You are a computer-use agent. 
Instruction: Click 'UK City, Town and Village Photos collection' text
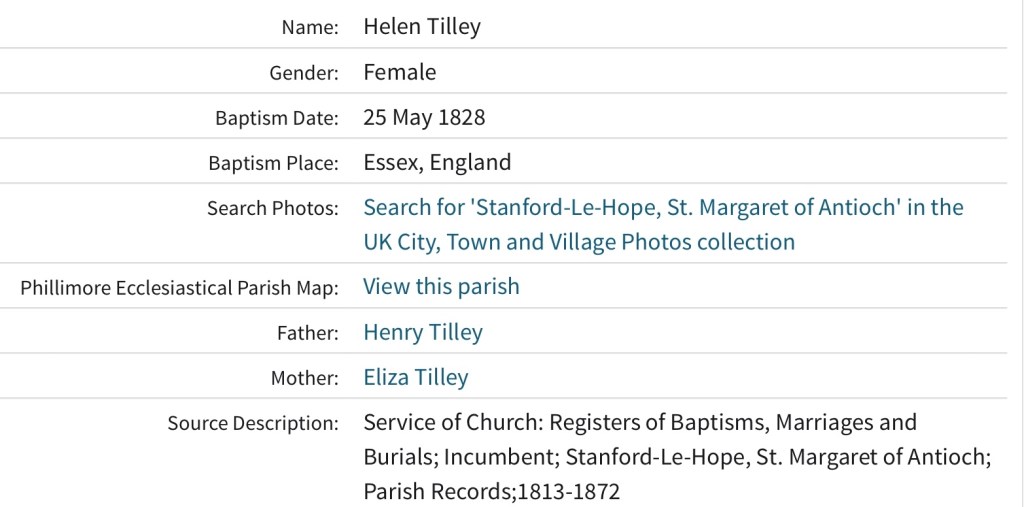579,242
